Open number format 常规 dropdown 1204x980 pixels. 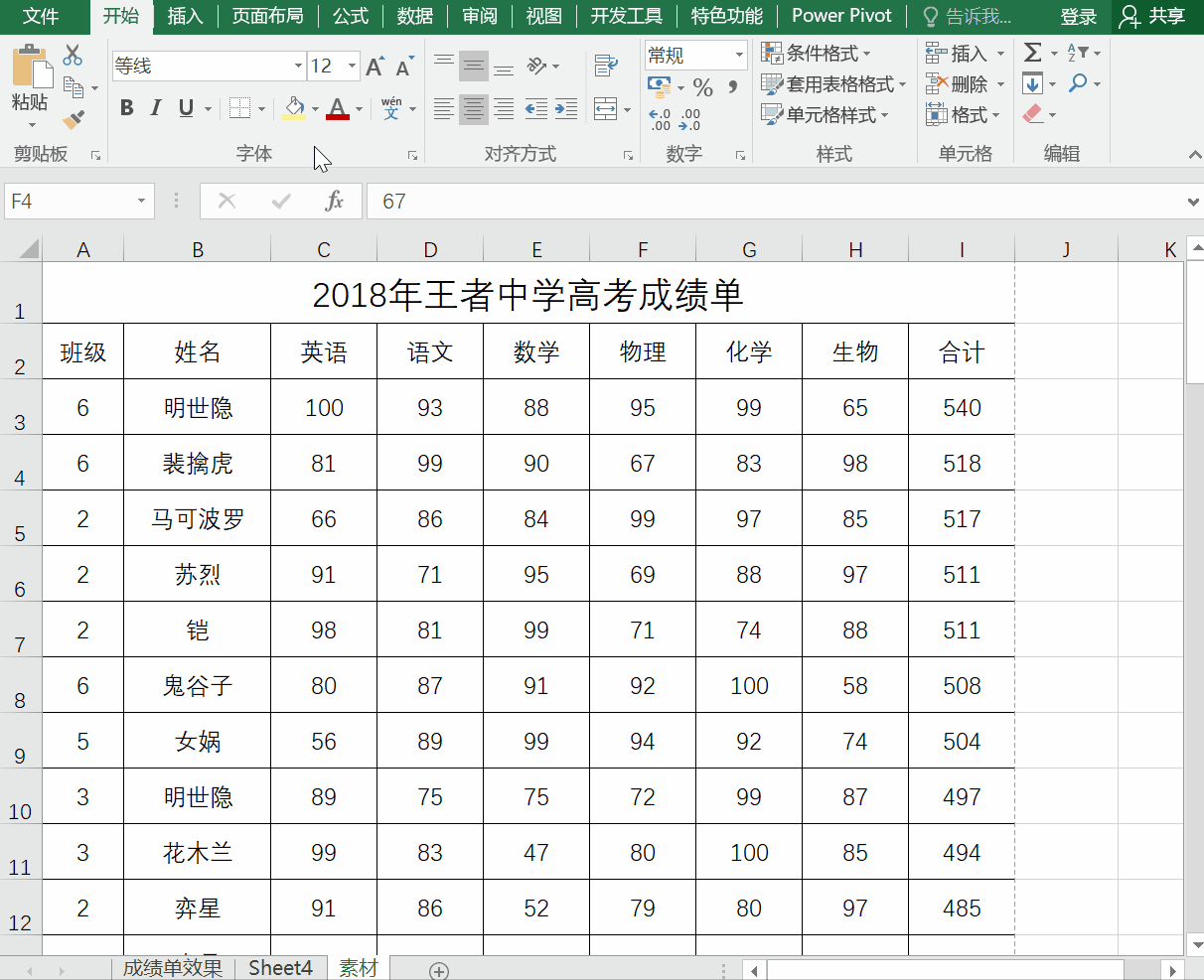click(x=739, y=55)
